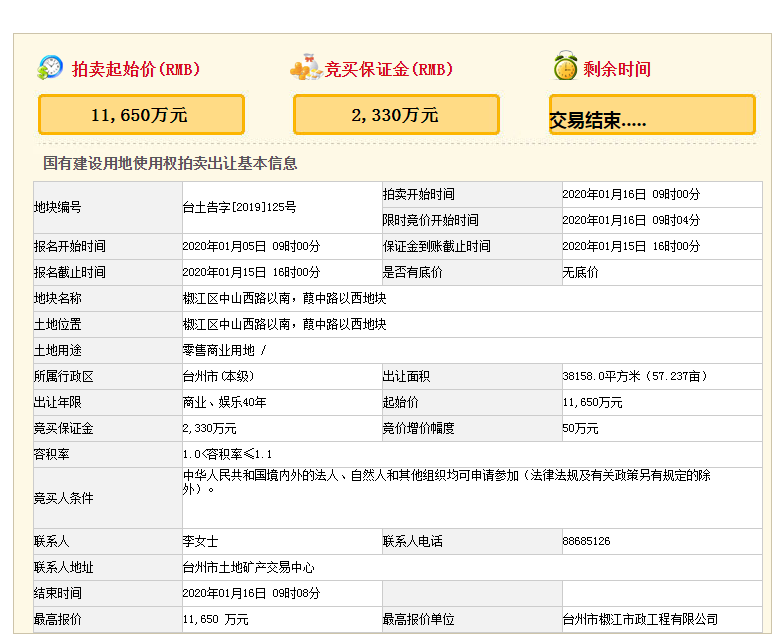Click the coins icon beside 竞买保证金
Image resolution: width=781 pixels, height=637 pixels.
tap(306, 68)
